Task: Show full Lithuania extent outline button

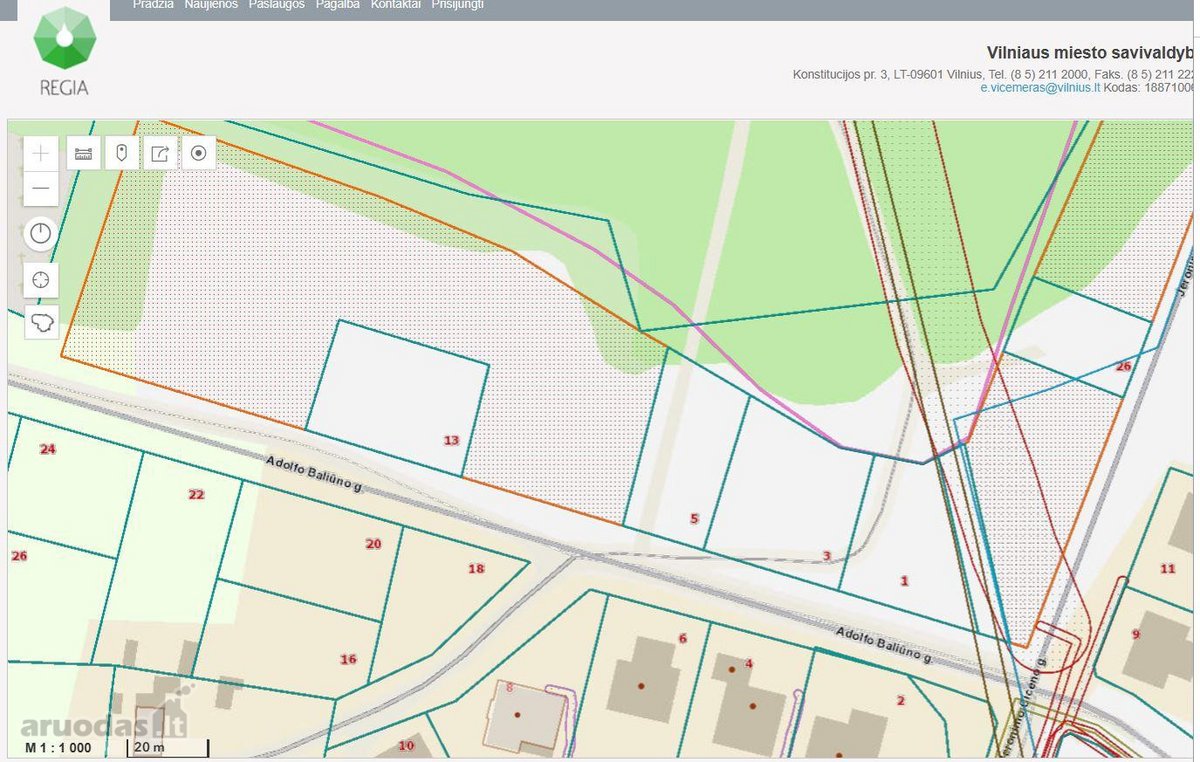Action: point(41,322)
